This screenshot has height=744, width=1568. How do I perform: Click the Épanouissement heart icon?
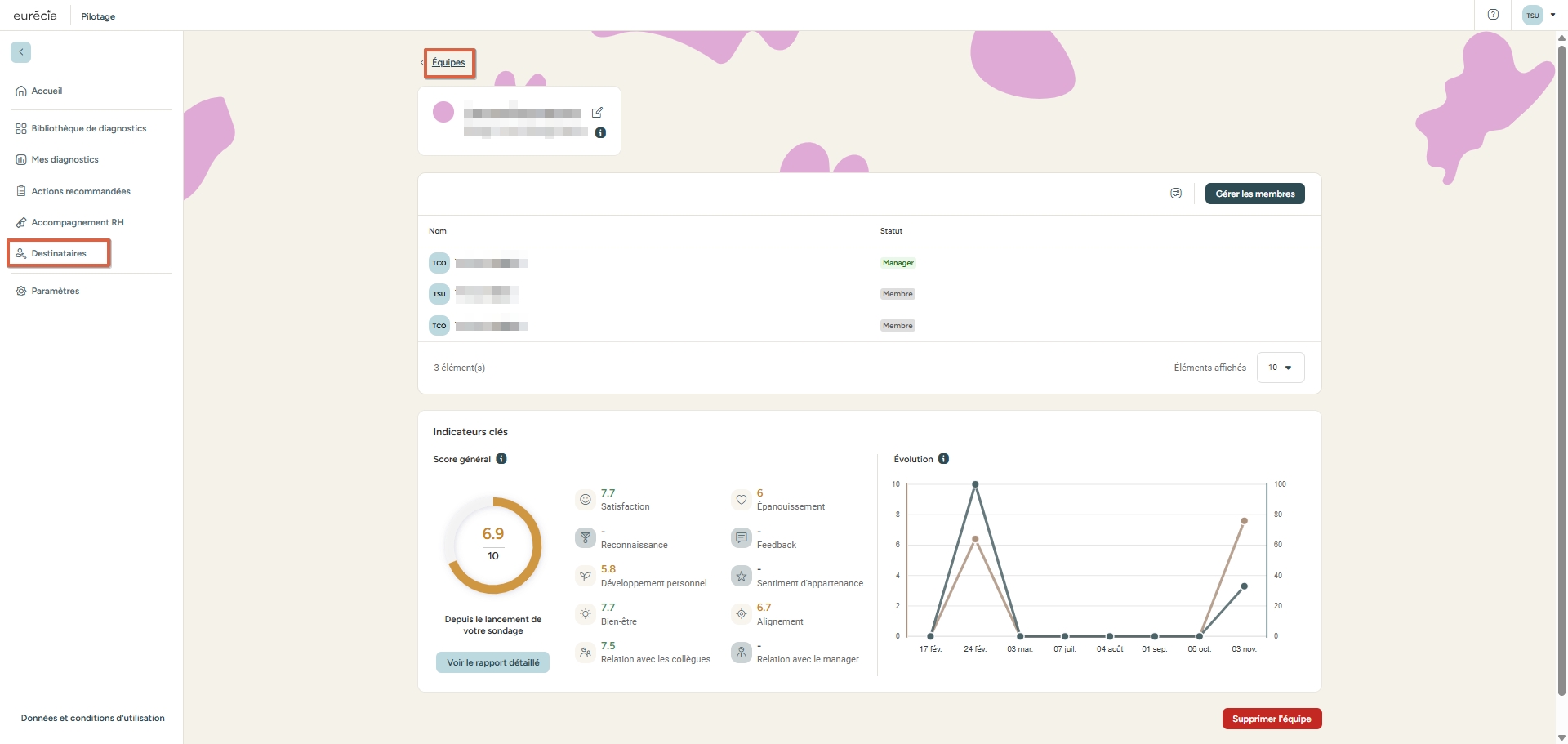pyautogui.click(x=741, y=499)
